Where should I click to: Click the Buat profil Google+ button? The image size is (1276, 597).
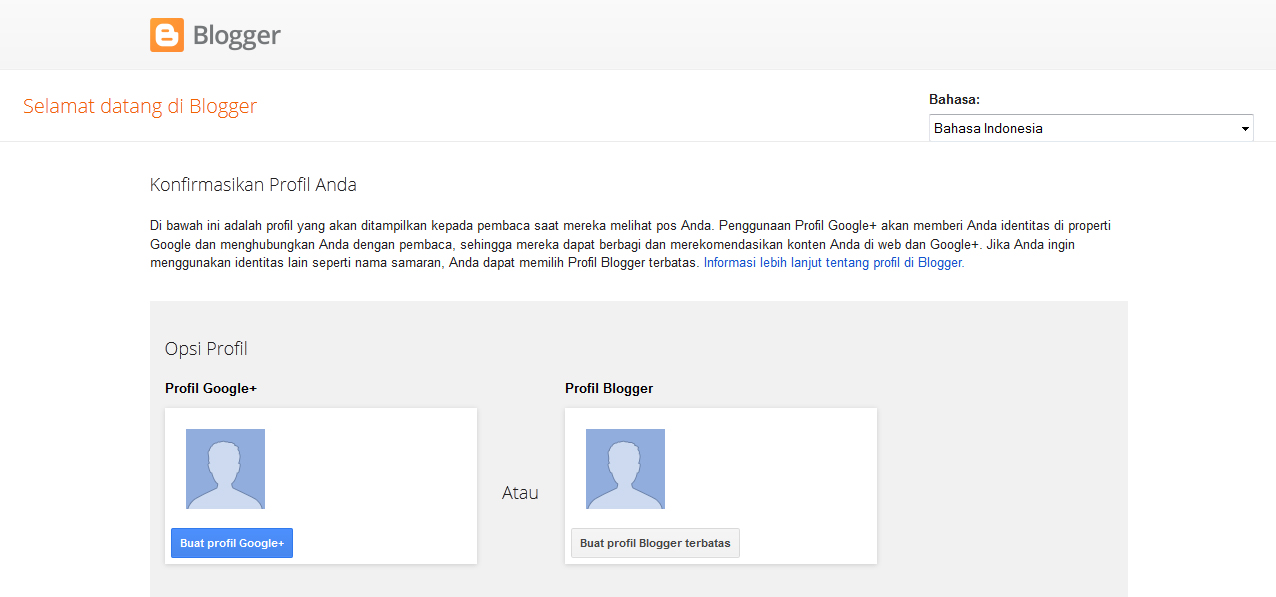tap(232, 543)
